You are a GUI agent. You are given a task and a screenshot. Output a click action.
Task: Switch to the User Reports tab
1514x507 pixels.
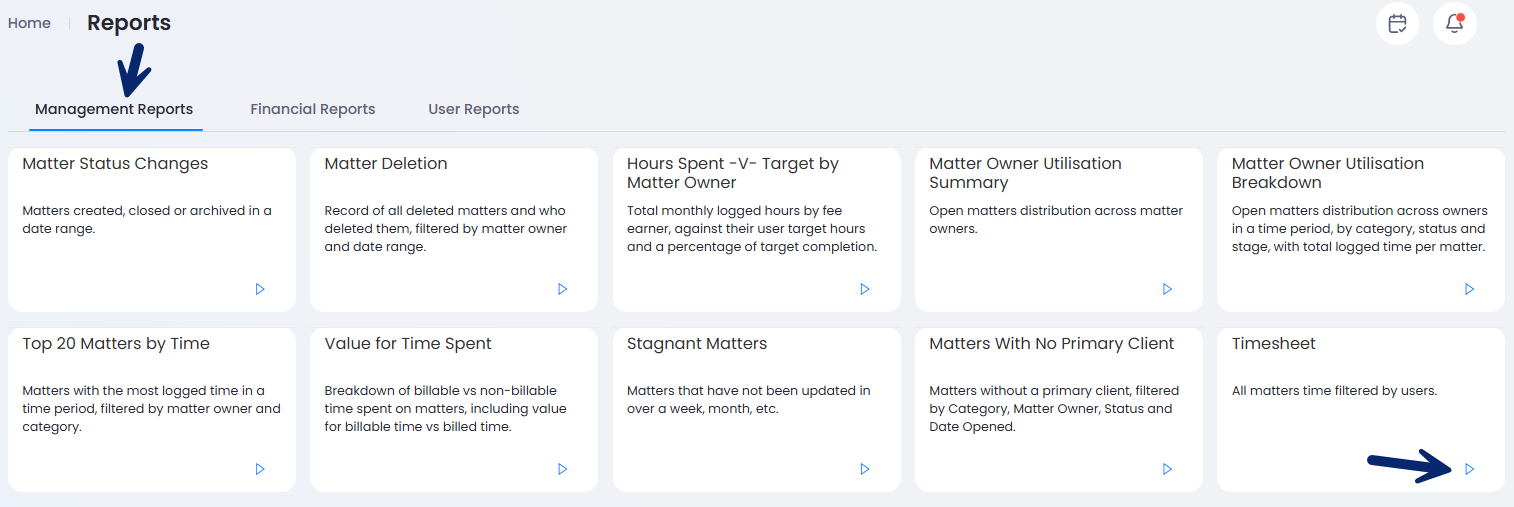pyautogui.click(x=474, y=109)
